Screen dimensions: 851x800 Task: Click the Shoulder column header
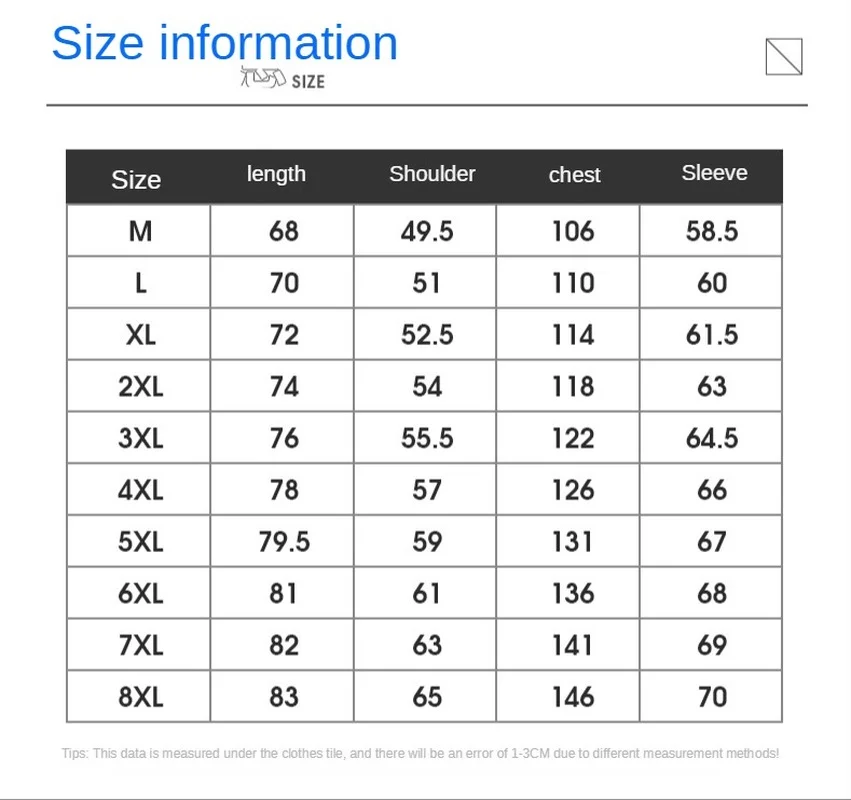coord(432,174)
